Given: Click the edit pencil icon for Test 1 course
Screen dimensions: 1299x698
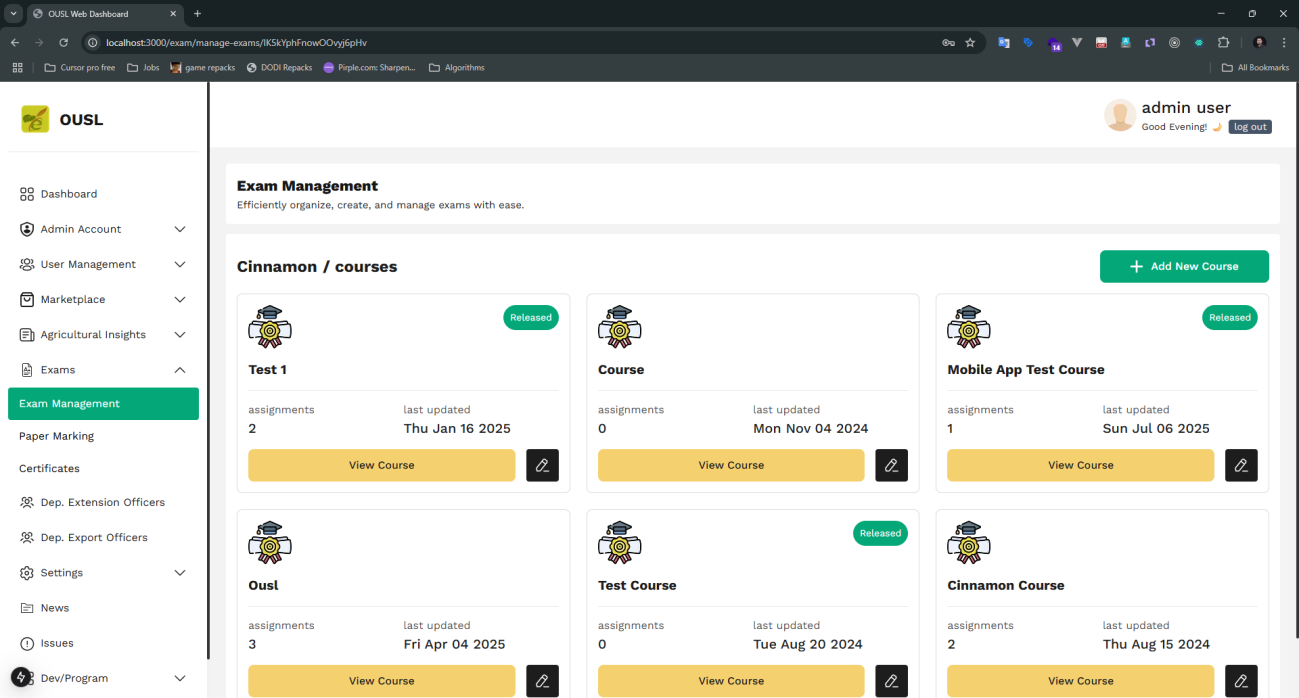Looking at the screenshot, I should (542, 465).
